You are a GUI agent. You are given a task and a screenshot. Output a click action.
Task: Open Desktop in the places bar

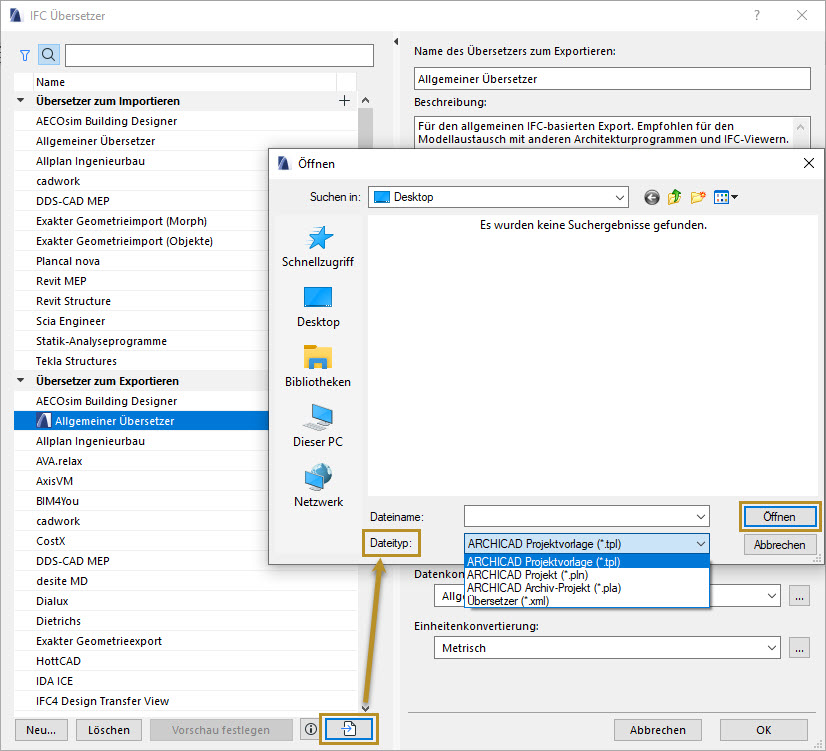tap(318, 307)
